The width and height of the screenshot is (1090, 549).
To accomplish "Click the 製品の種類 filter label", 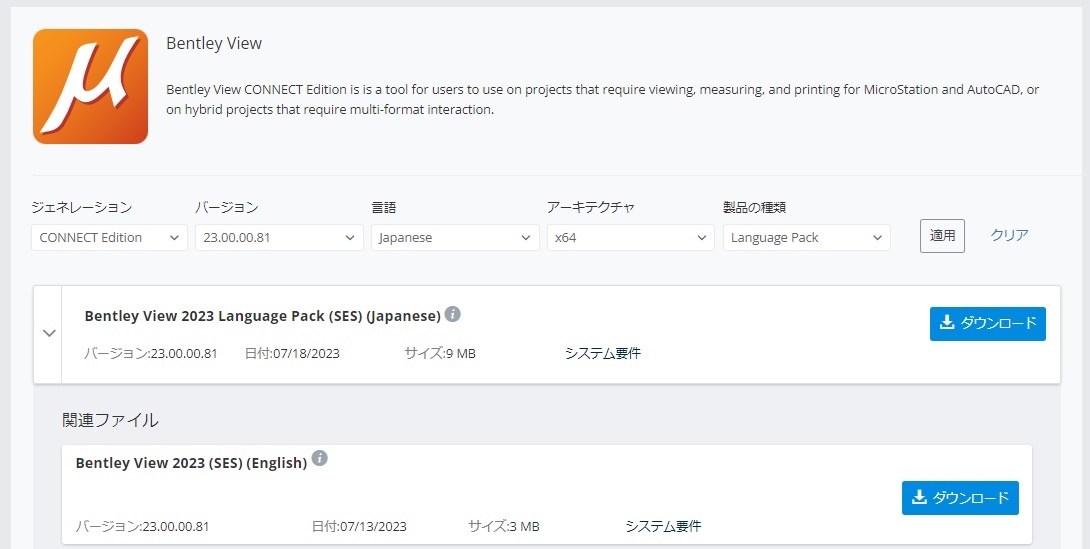I will point(754,207).
